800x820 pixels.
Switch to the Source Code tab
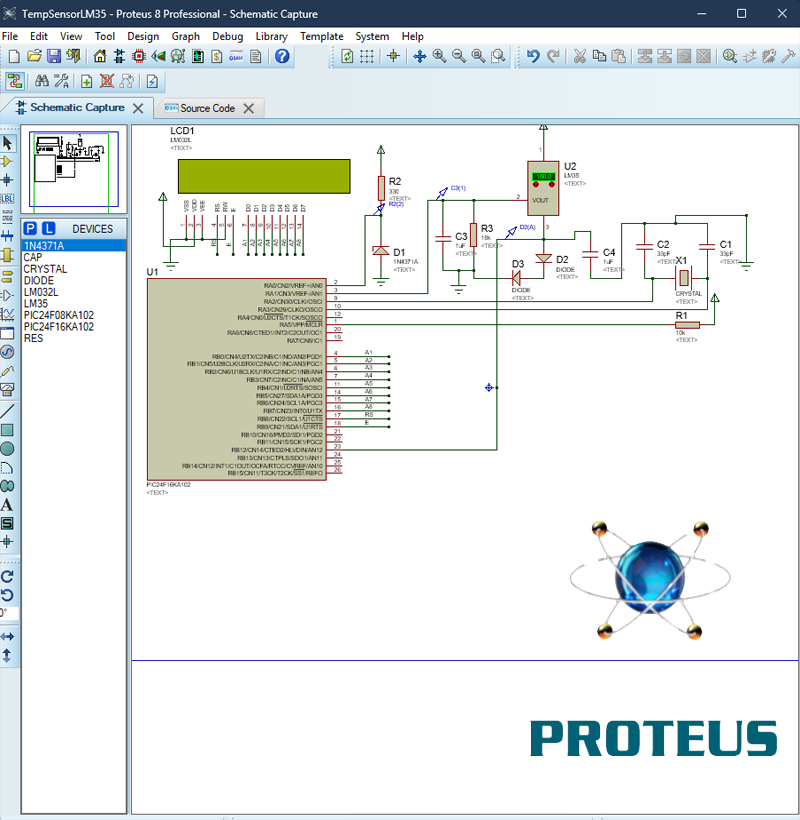point(207,108)
